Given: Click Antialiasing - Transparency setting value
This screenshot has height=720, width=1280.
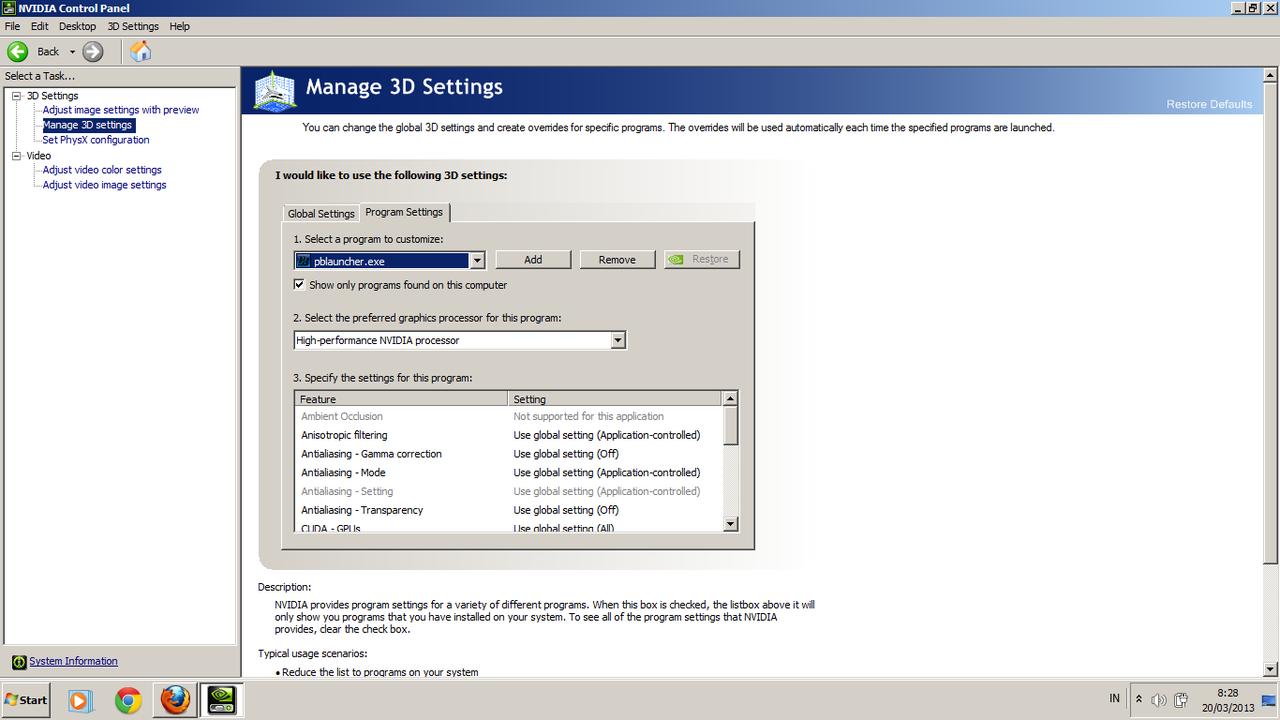Looking at the screenshot, I should click(x=566, y=510).
